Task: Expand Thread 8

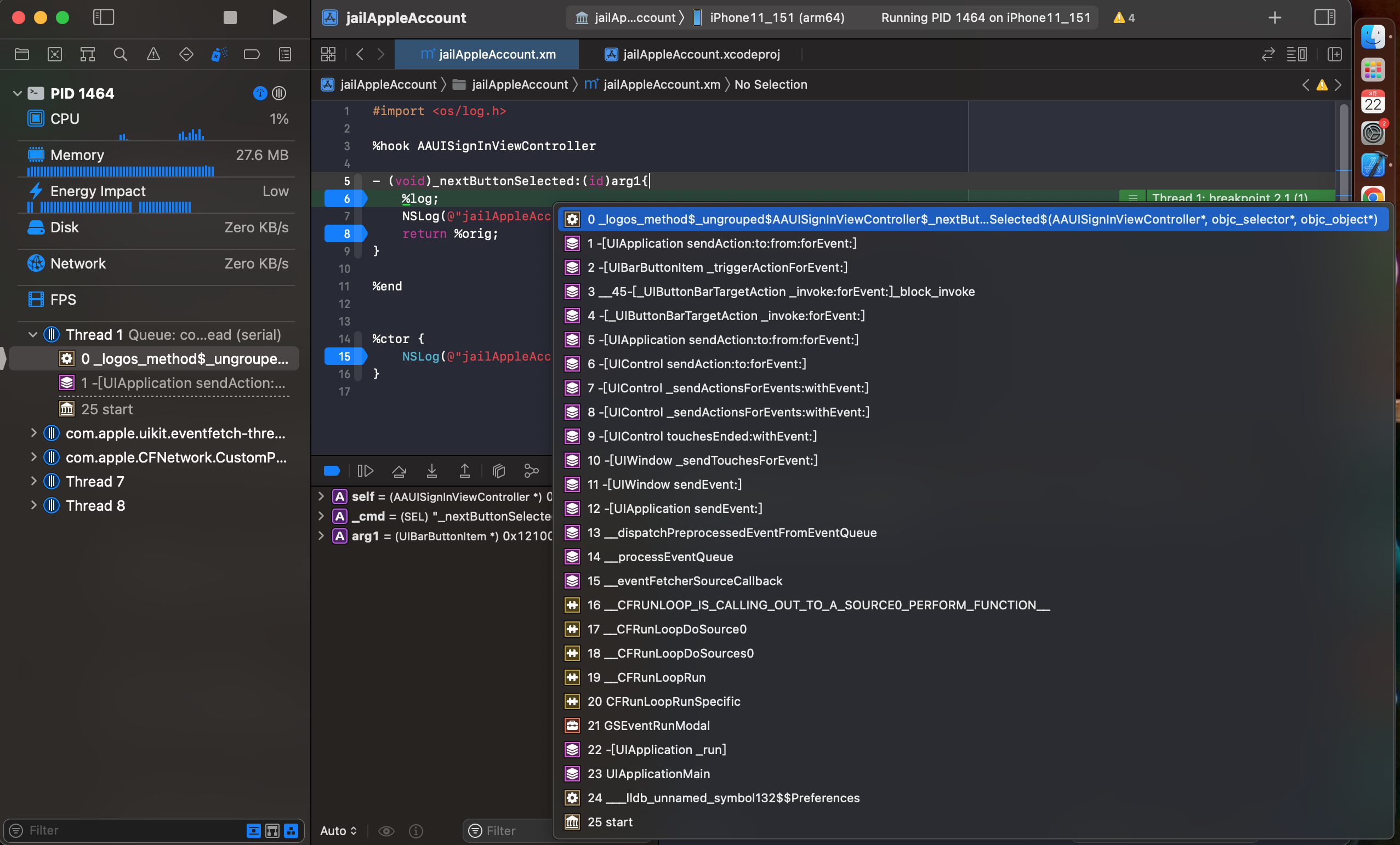Action: (33, 505)
